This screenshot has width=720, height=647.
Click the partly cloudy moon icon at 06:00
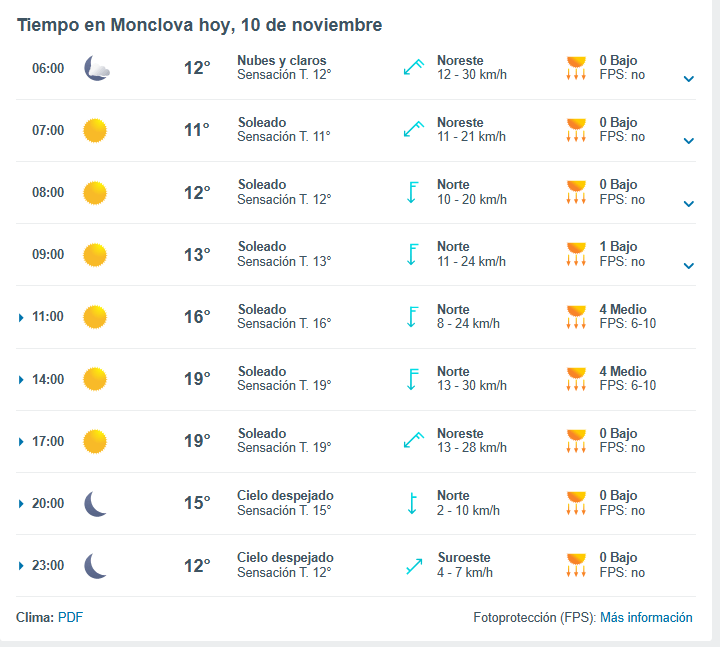click(x=97, y=68)
